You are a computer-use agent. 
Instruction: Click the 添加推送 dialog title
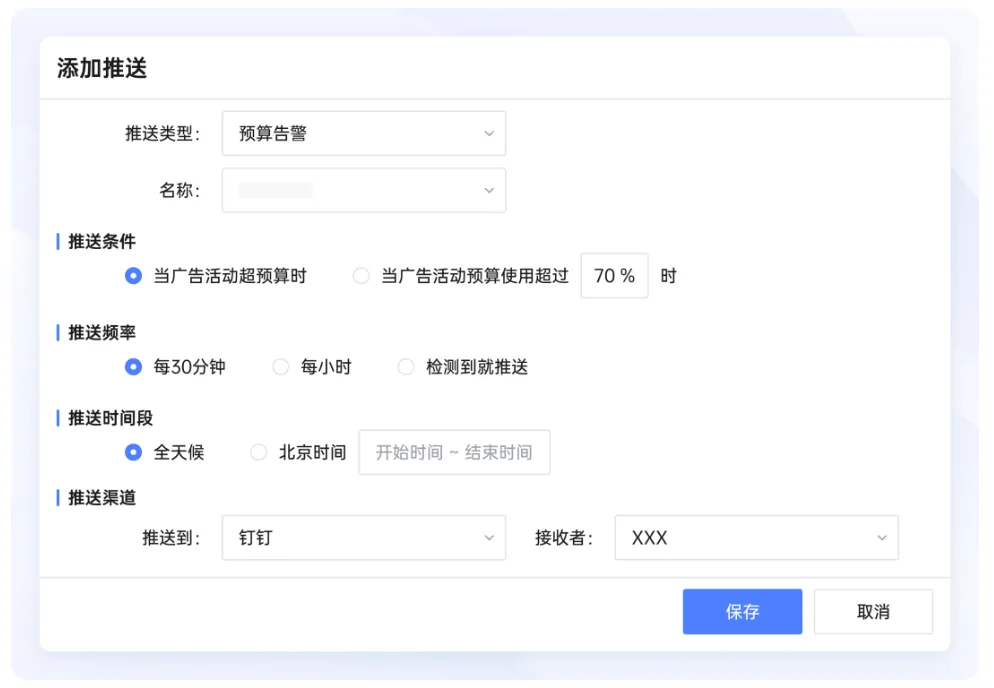tap(102, 68)
